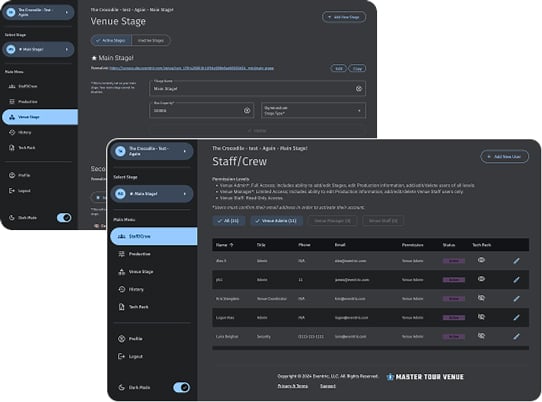Select highlighted Venue Stage item in back window
The image size is (542, 402).
pos(40,117)
